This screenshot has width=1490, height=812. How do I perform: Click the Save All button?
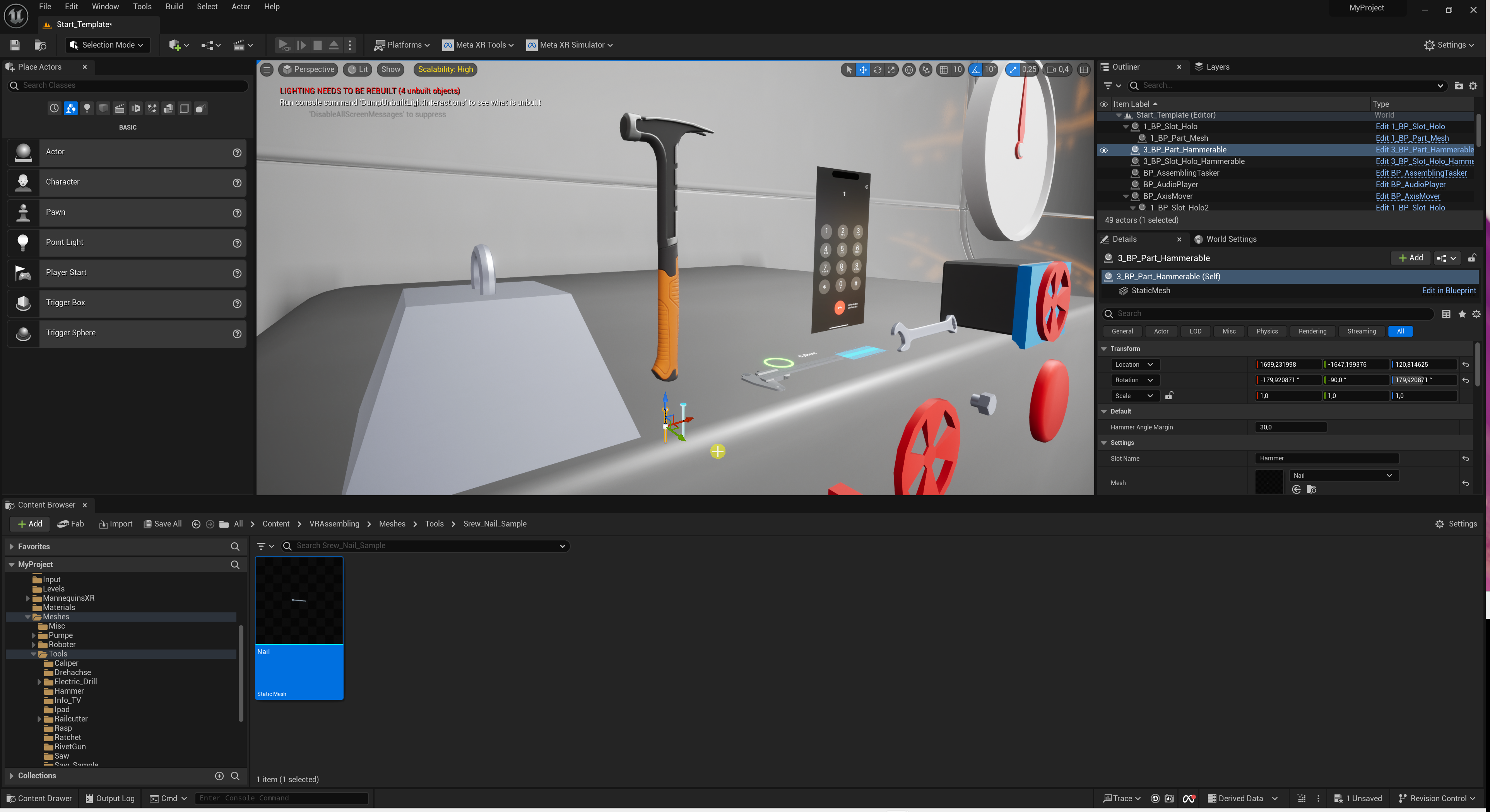(163, 523)
